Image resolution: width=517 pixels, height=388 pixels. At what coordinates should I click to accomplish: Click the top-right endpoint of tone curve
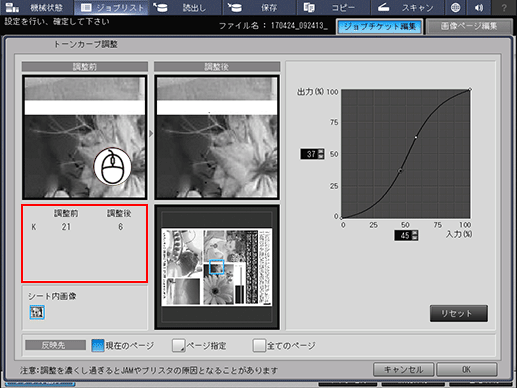click(470, 89)
